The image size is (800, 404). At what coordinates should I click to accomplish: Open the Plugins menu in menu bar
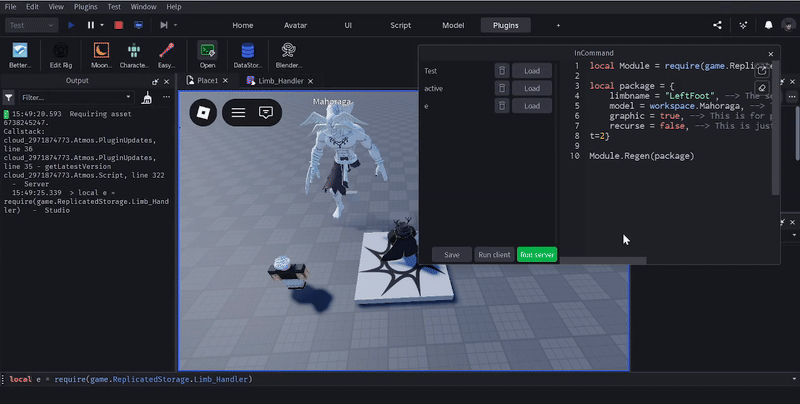pos(86,7)
